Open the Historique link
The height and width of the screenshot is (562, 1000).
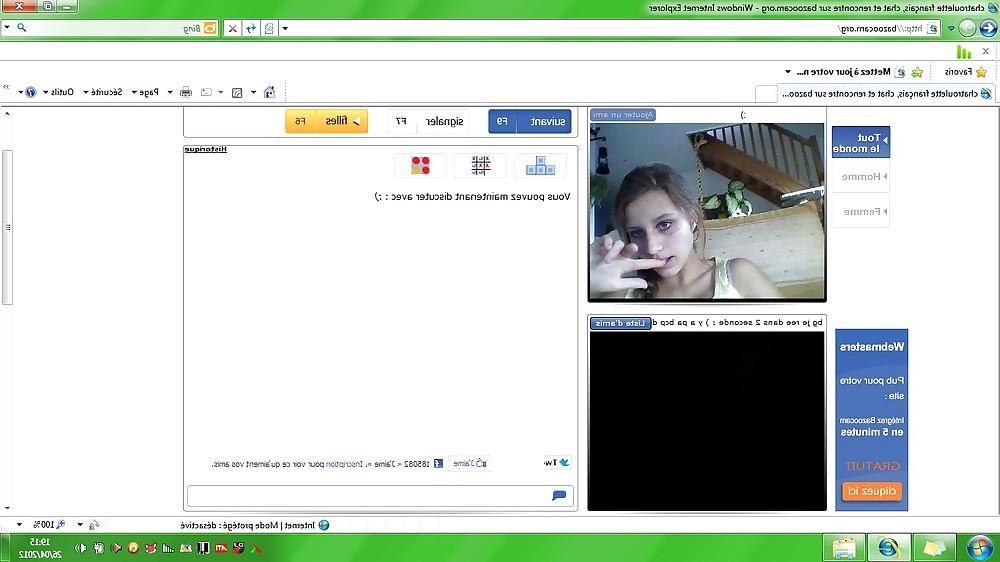pyautogui.click(x=205, y=149)
